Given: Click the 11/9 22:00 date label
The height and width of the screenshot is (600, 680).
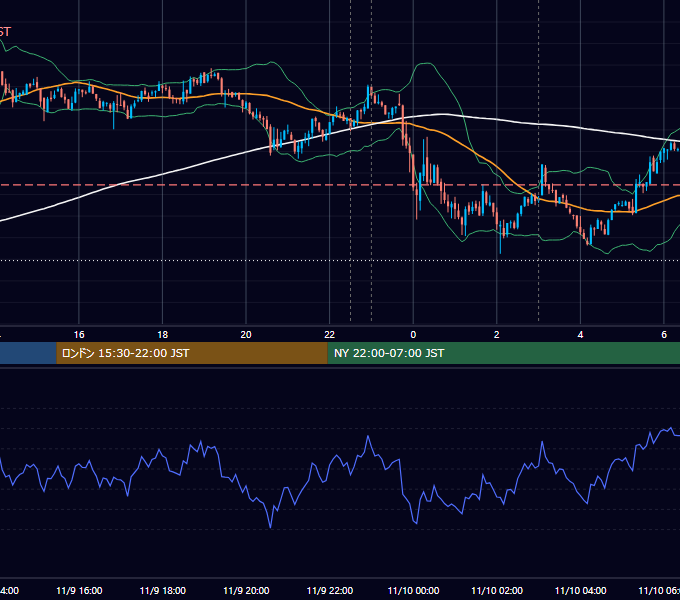Looking at the screenshot, I should pyautogui.click(x=330, y=590).
